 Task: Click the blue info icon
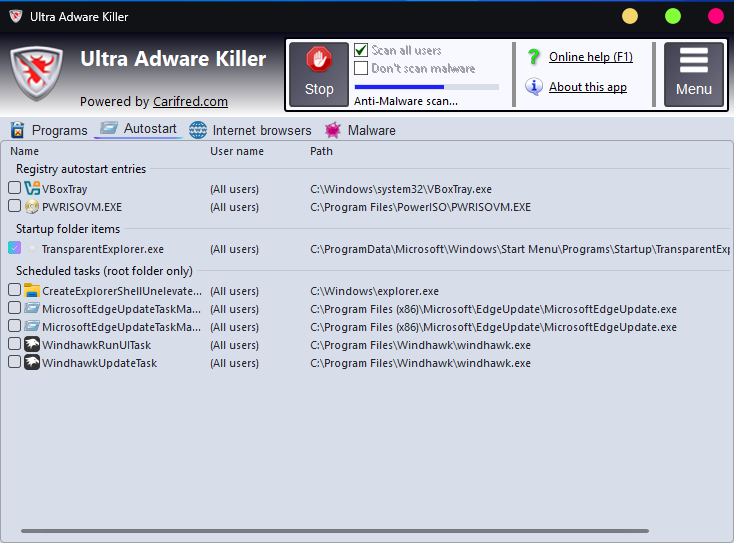(534, 87)
